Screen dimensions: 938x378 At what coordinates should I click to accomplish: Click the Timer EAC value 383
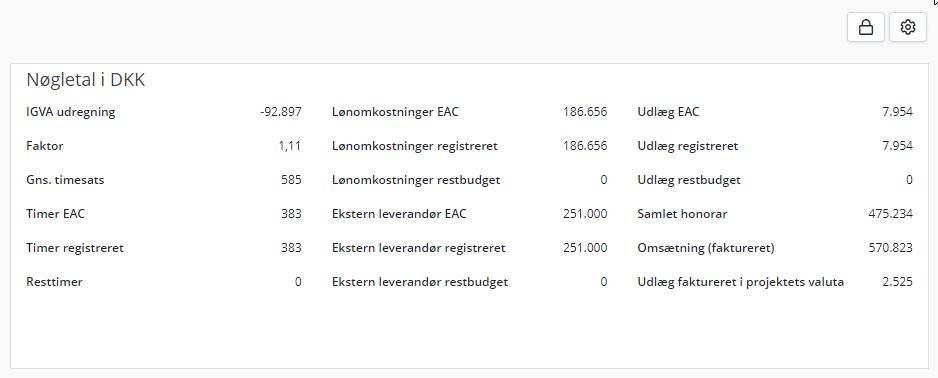click(291, 214)
